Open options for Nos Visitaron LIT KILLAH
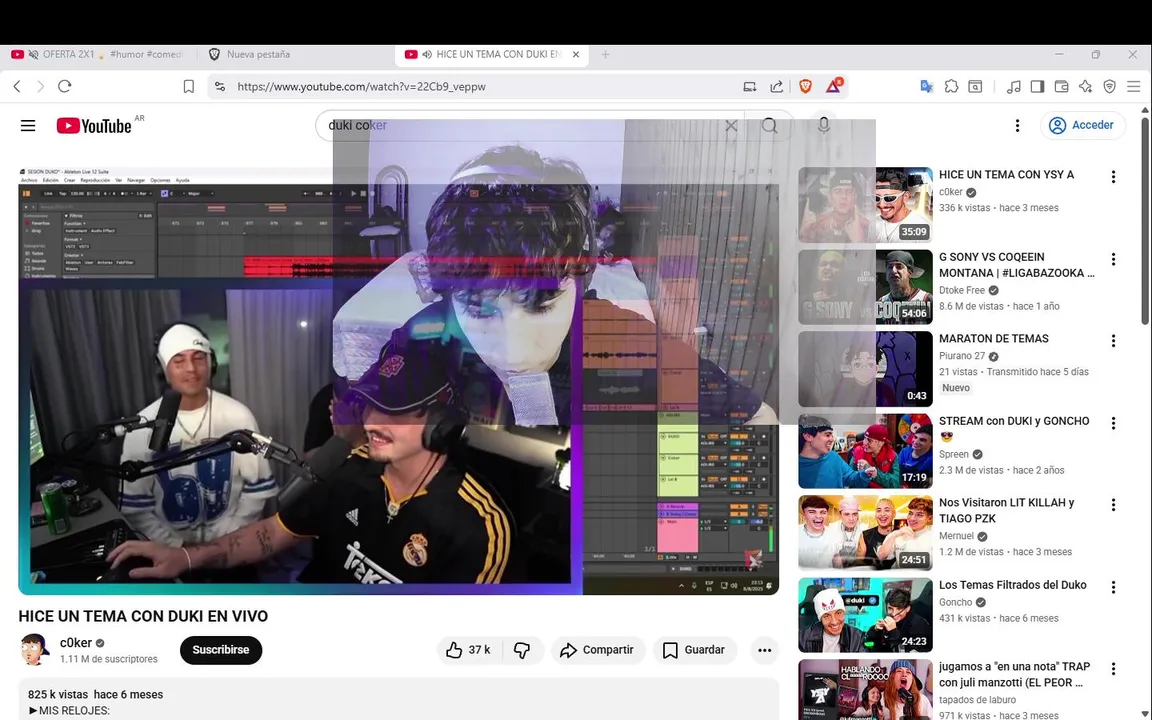This screenshot has height=720, width=1152. click(x=1113, y=505)
